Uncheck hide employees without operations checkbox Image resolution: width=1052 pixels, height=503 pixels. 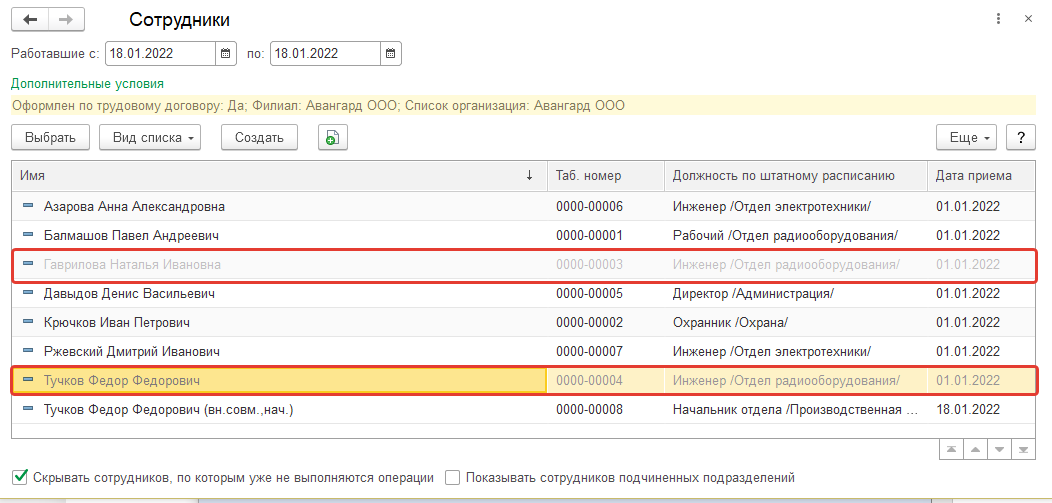(x=20, y=478)
